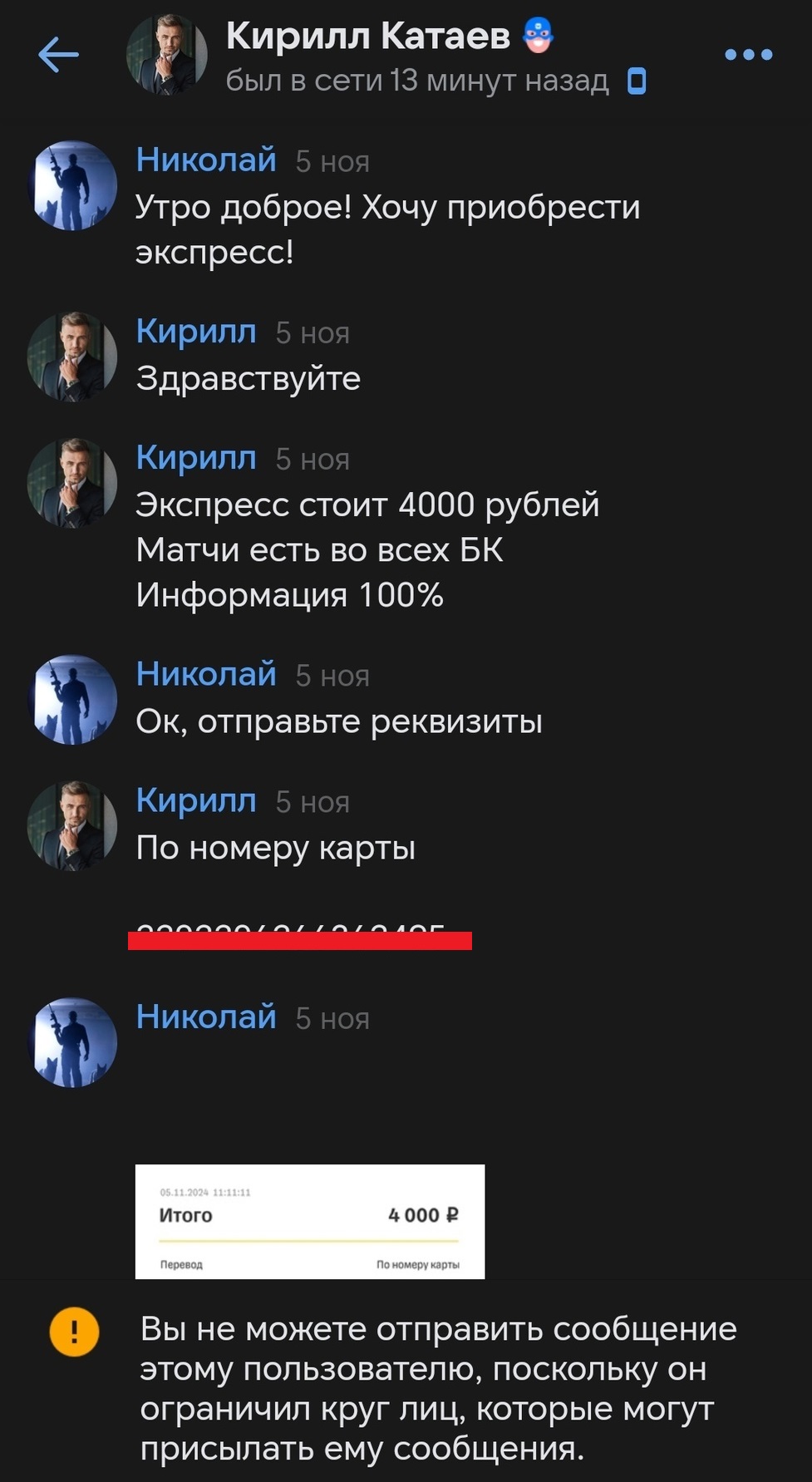The image size is (812, 1482).
Task: Tap Кирилл's avatar beside 'По номеру карты'
Action: pyautogui.click(x=72, y=825)
